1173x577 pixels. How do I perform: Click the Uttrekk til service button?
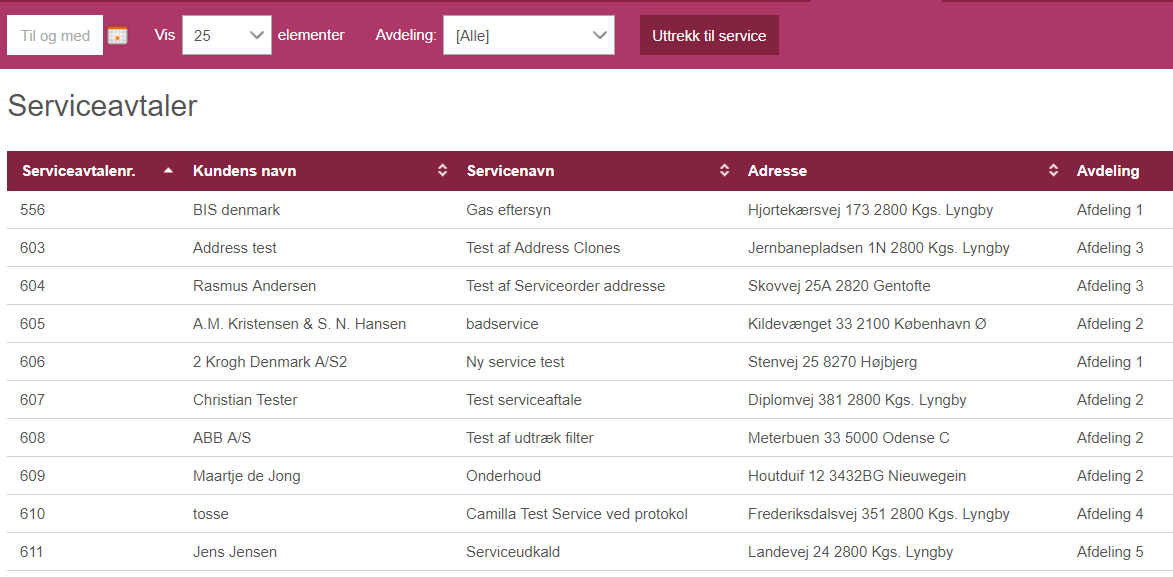(709, 35)
